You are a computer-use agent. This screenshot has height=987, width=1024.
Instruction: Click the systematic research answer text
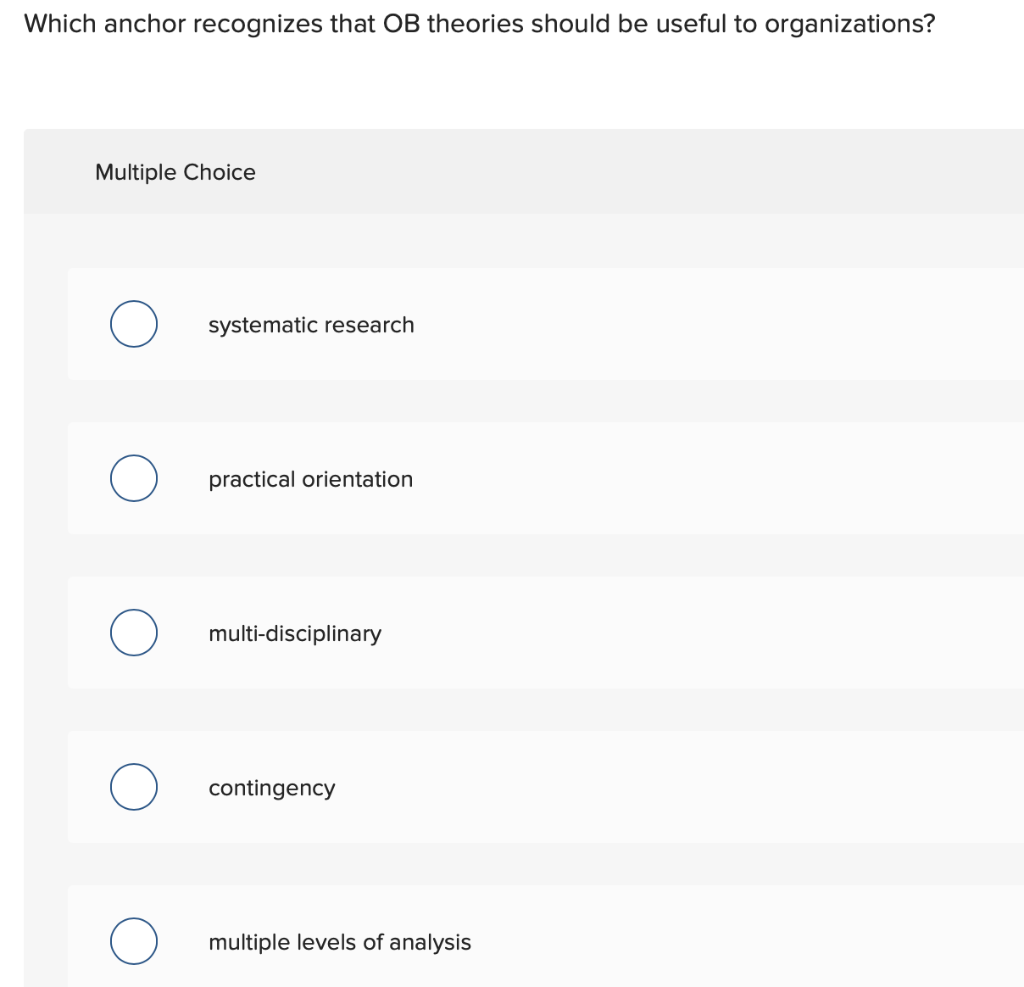[311, 324]
